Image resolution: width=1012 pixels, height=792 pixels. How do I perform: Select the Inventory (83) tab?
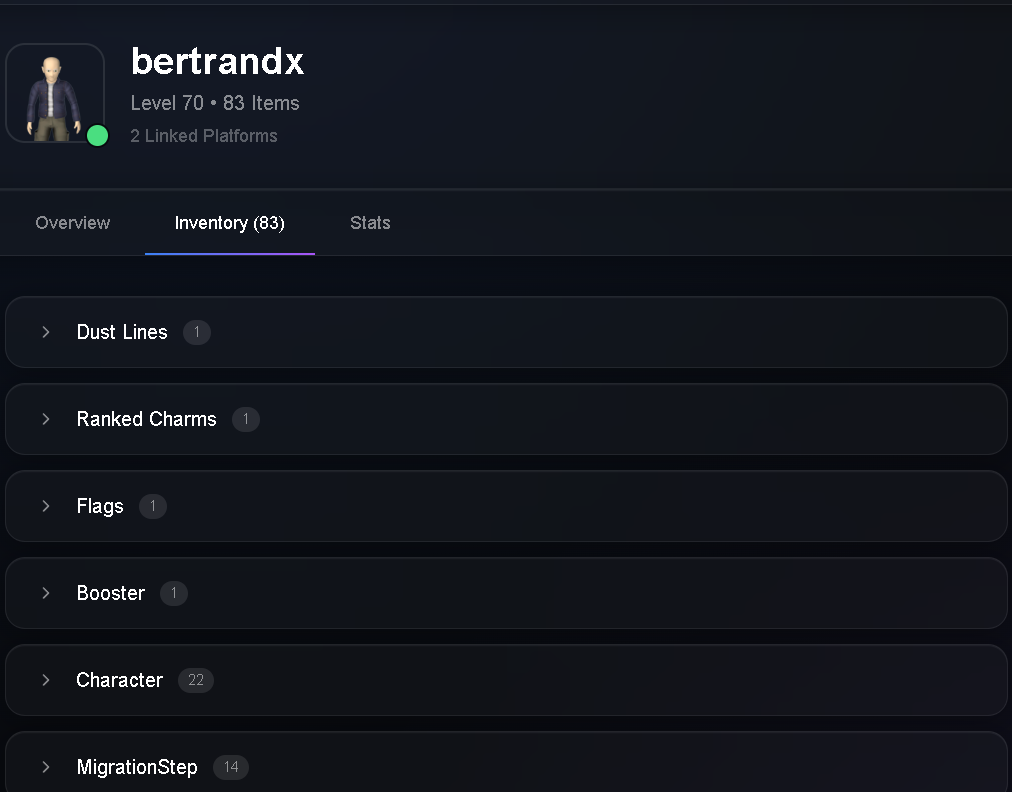click(x=230, y=223)
